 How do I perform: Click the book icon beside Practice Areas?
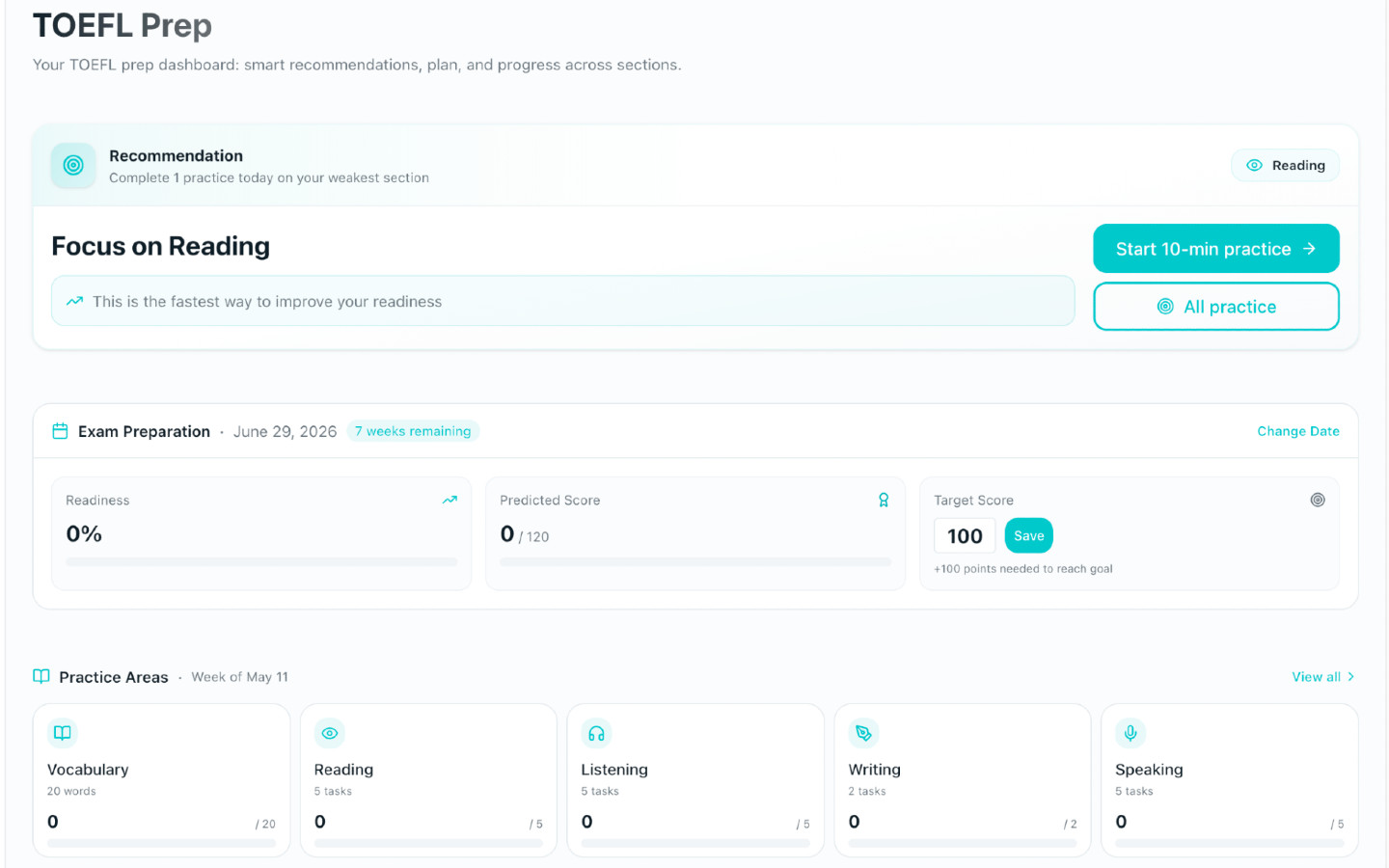41,676
